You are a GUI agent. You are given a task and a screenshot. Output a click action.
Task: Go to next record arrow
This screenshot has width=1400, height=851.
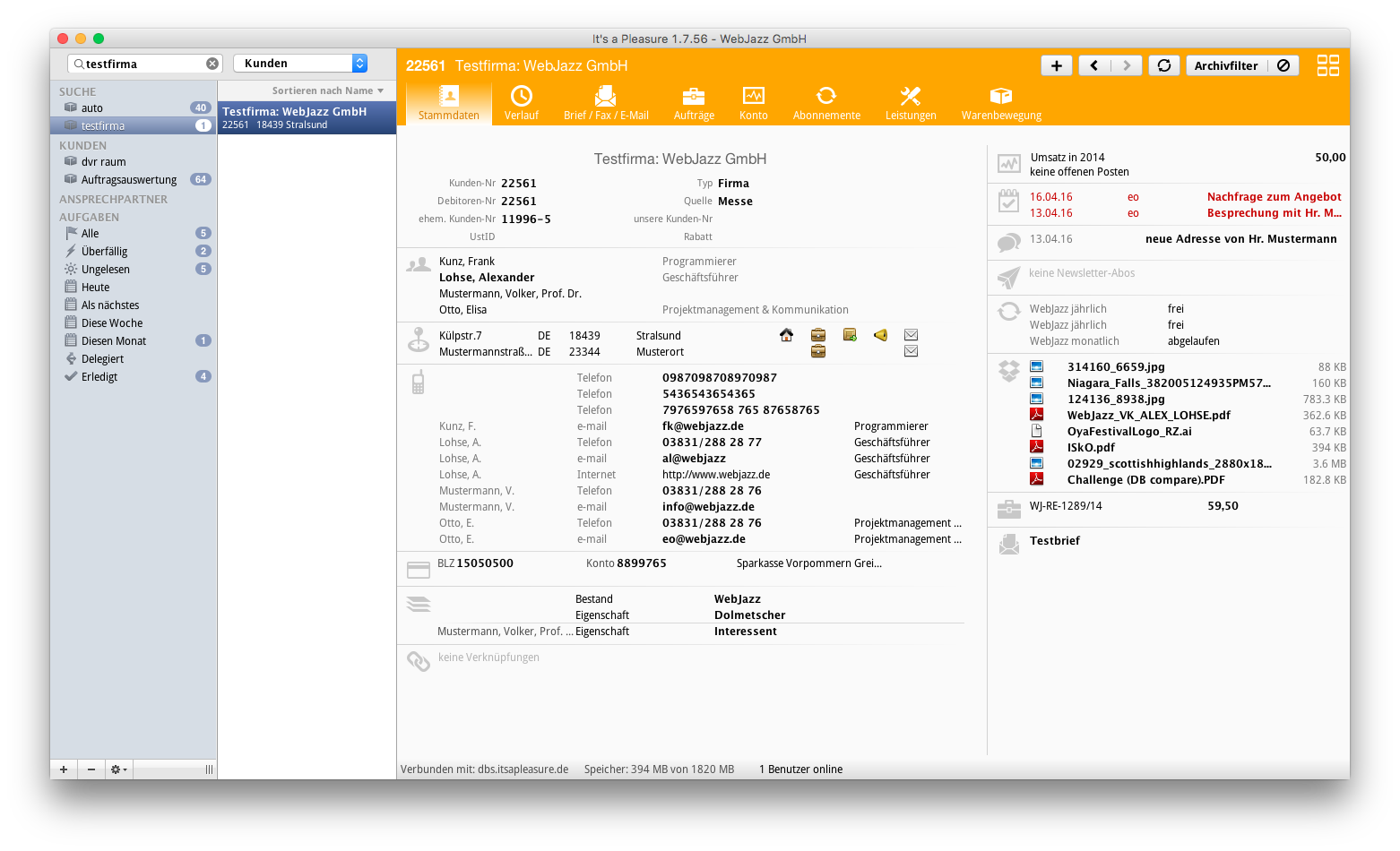pyautogui.click(x=1127, y=65)
